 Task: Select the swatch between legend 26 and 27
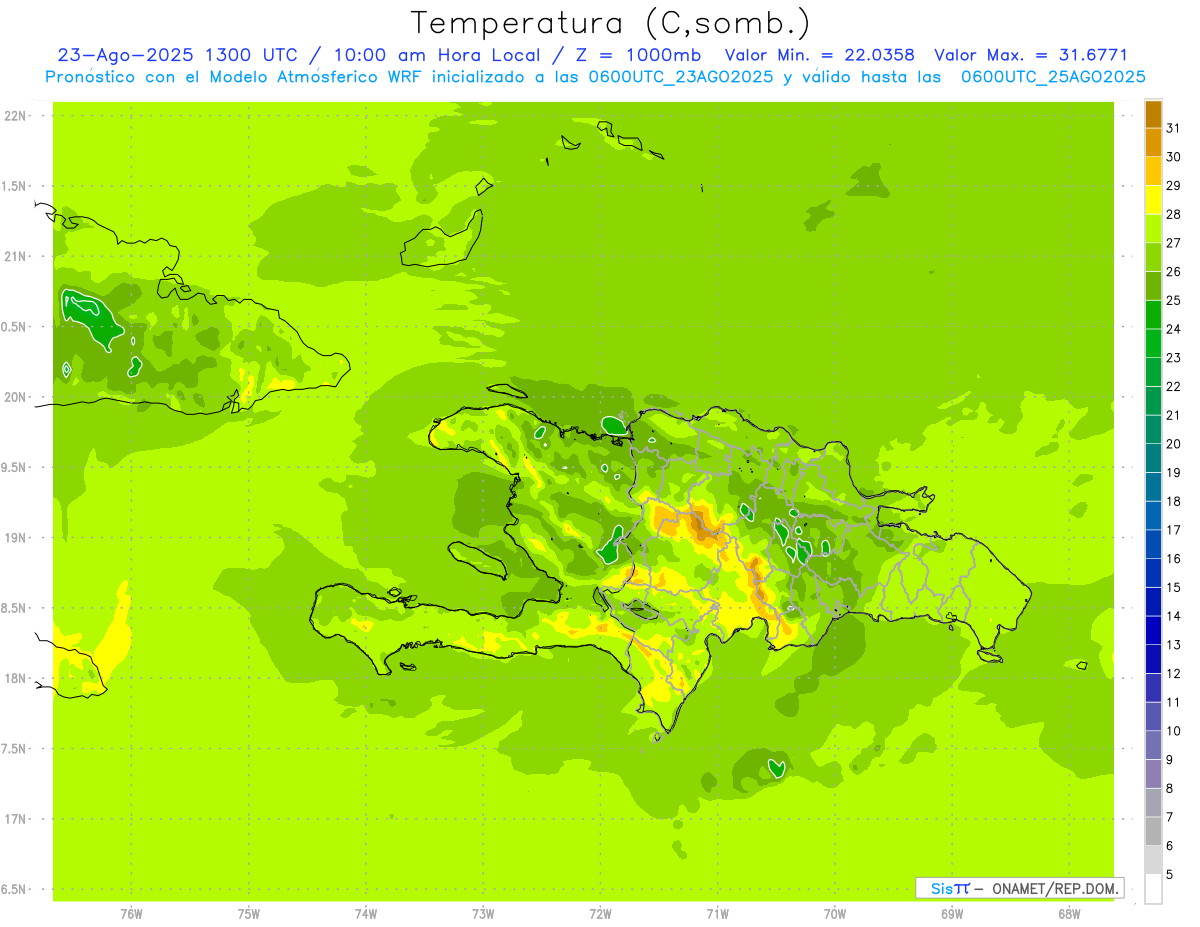1153,257
